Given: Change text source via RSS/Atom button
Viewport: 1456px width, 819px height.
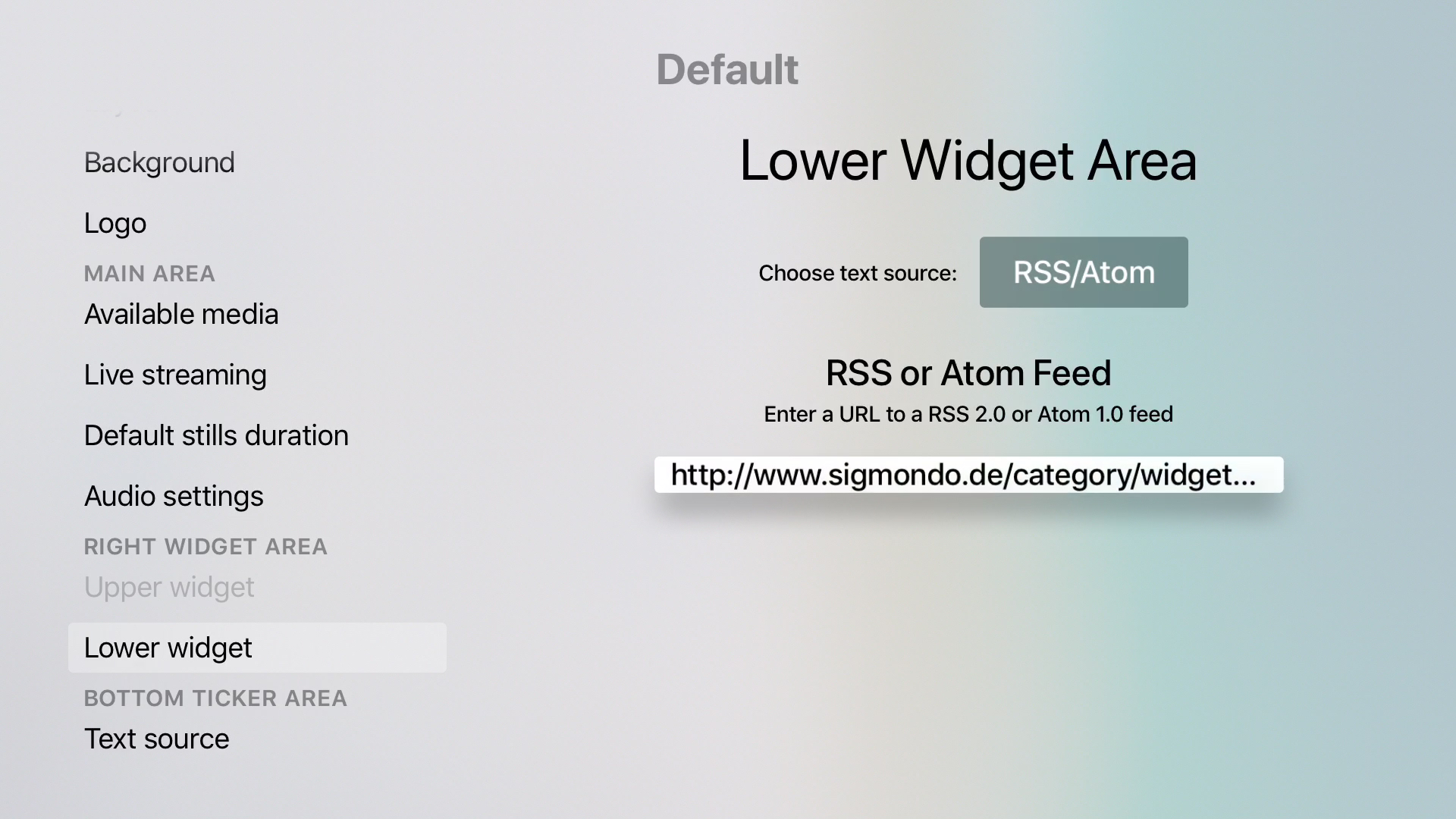Looking at the screenshot, I should pyautogui.click(x=1083, y=272).
